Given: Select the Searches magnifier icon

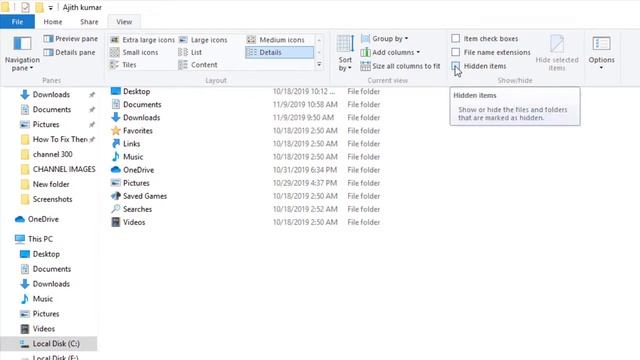Looking at the screenshot, I should coord(116,209).
